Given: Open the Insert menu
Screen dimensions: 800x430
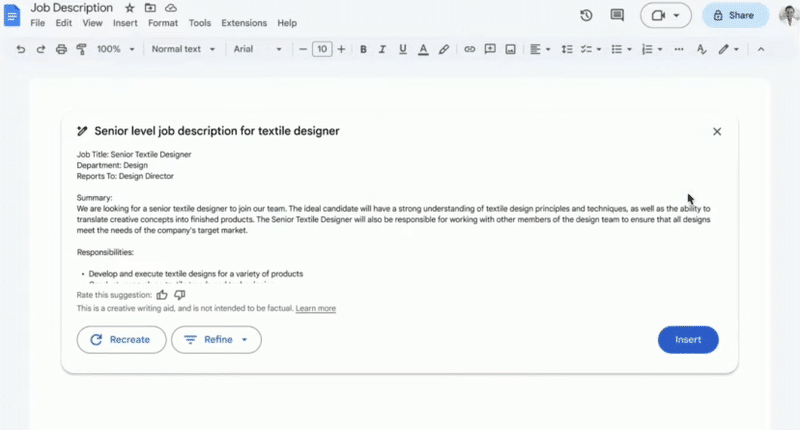Looking at the screenshot, I should 125,23.
